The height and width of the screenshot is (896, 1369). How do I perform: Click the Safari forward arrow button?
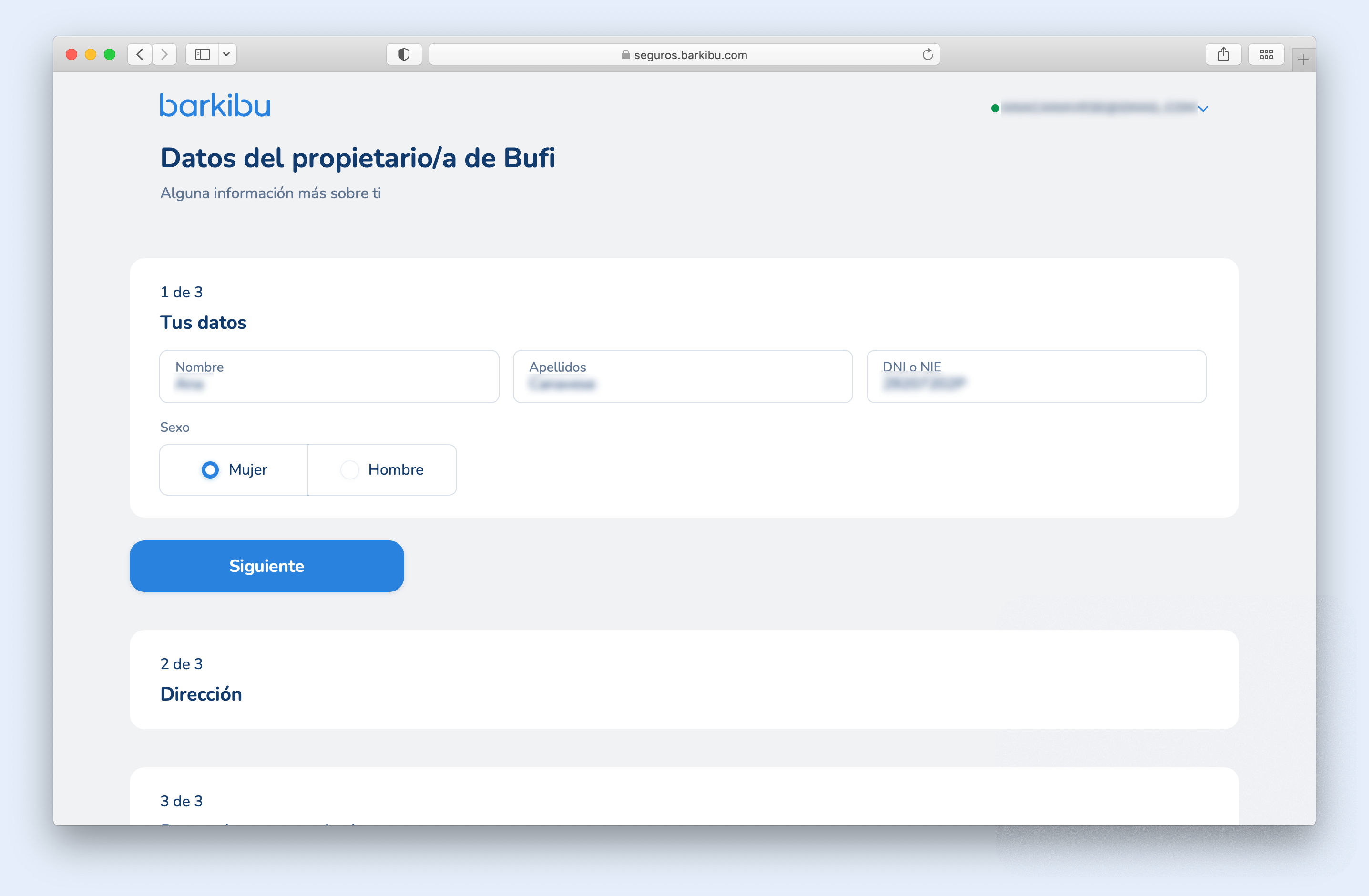pos(164,55)
